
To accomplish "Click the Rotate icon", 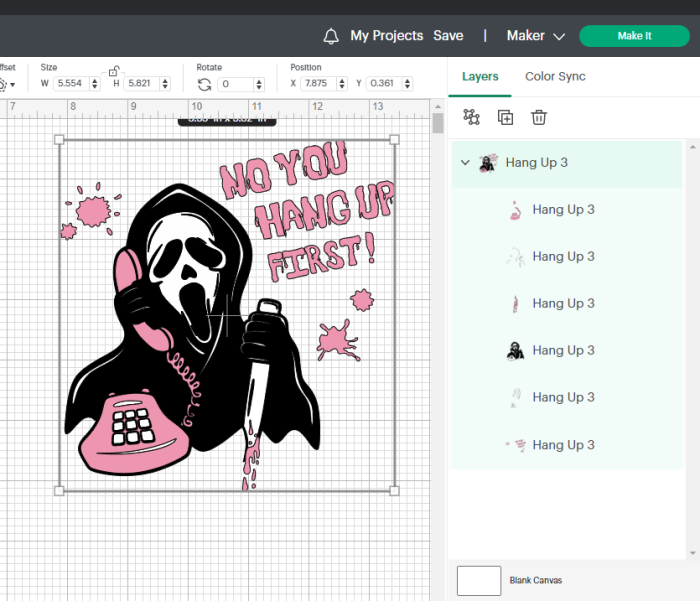I will [204, 84].
